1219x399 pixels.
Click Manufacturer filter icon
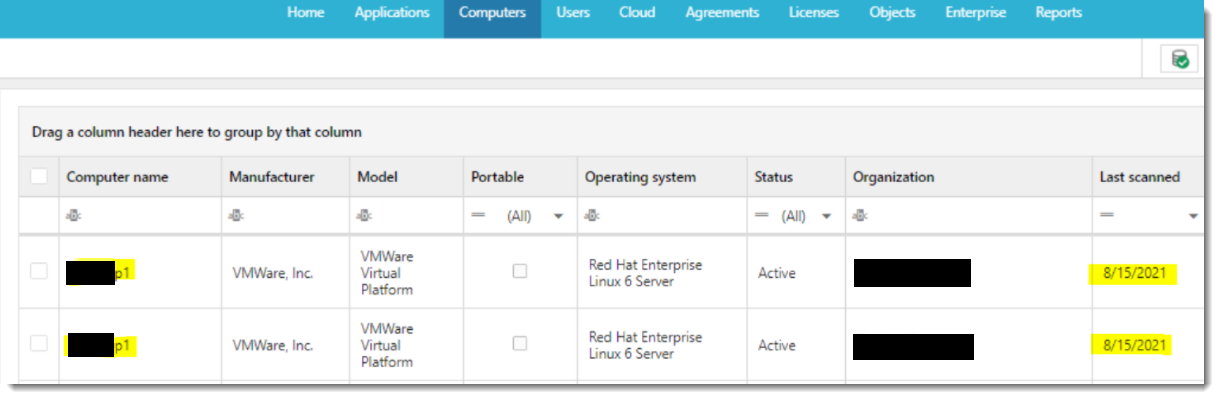coord(235,215)
